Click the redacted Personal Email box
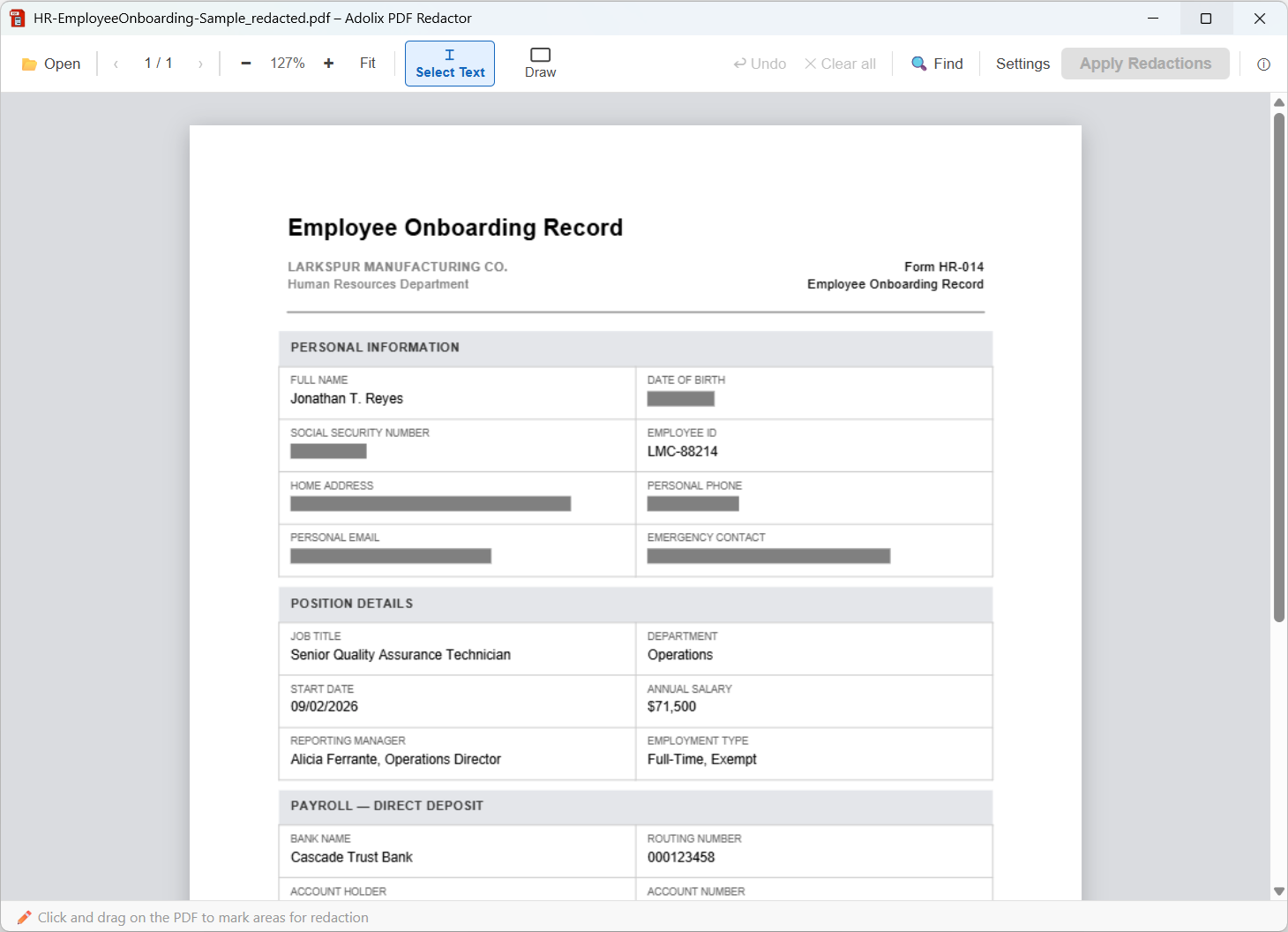 391,556
